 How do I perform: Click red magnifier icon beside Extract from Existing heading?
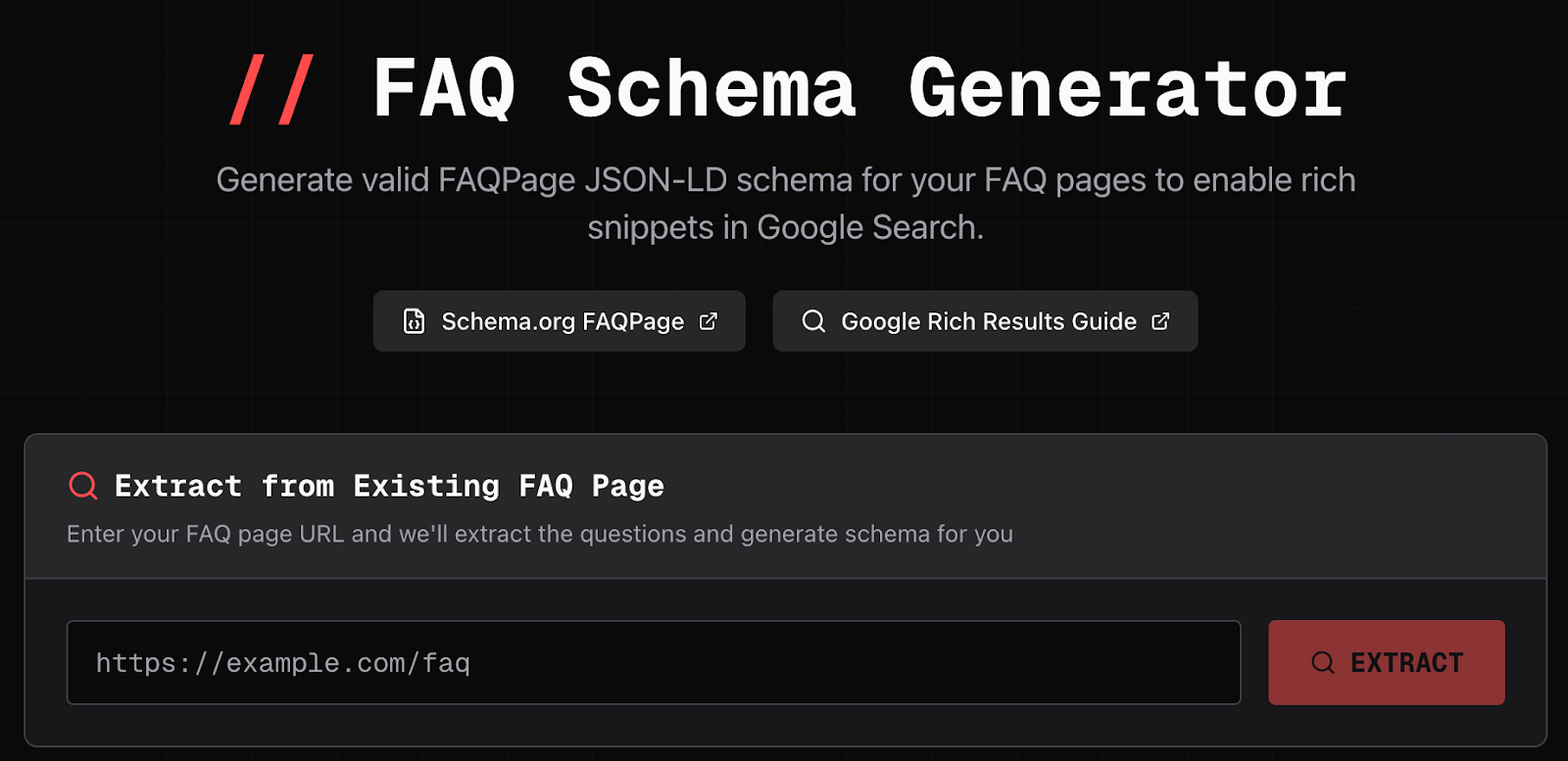83,486
